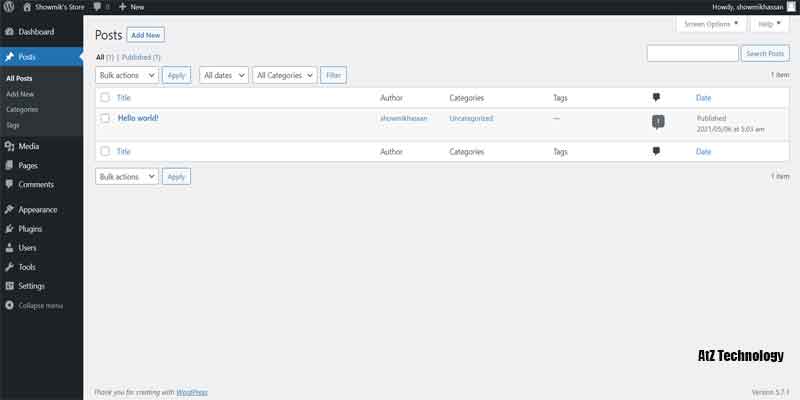Open the Hello world! post link
The width and height of the screenshot is (800, 400).
(138, 118)
